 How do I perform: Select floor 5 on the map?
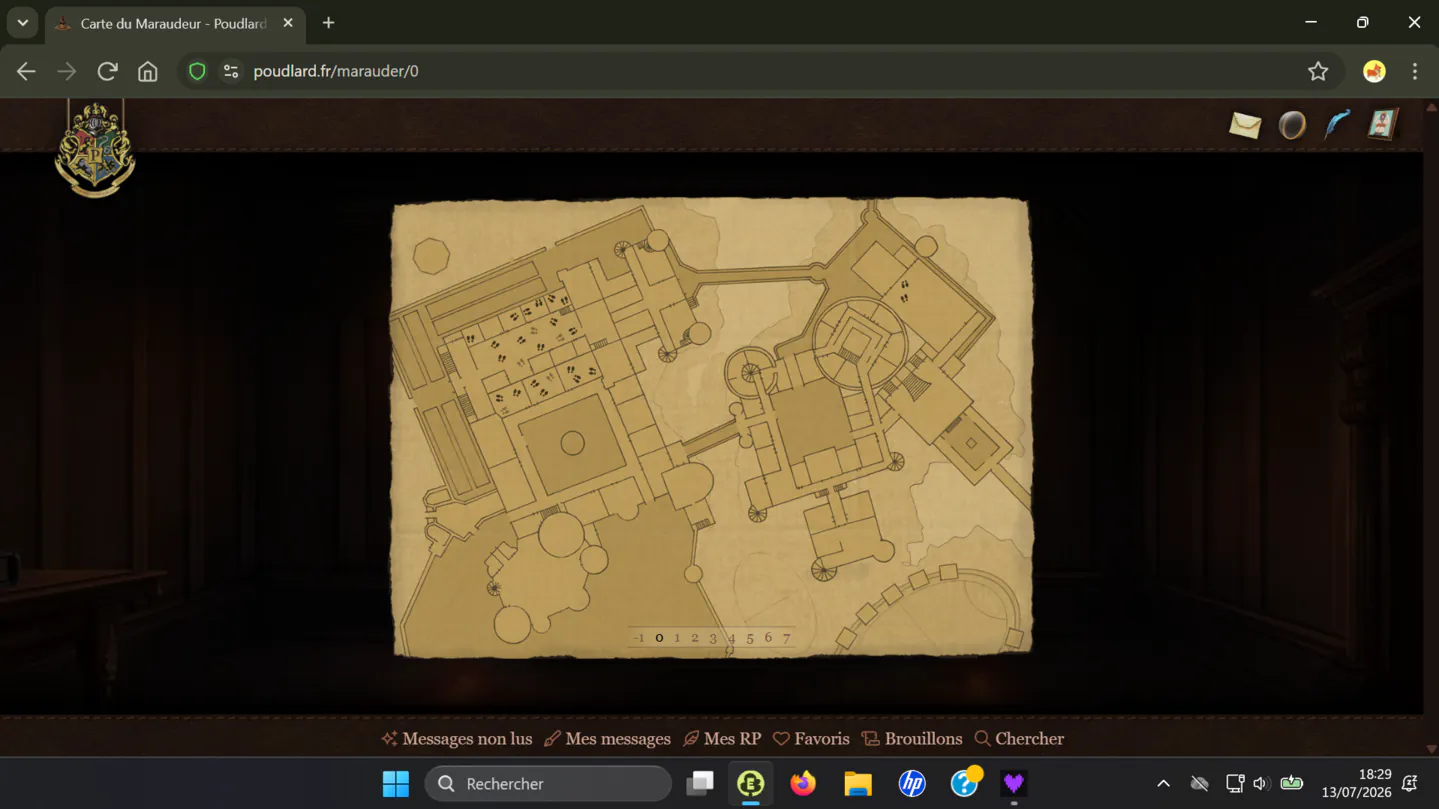(x=750, y=638)
